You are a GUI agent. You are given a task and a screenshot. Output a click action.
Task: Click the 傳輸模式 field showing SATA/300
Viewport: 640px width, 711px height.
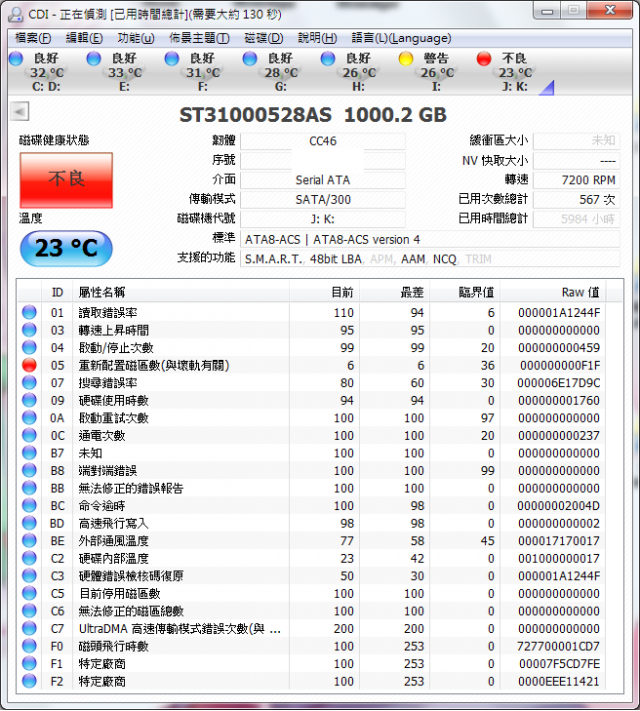322,200
